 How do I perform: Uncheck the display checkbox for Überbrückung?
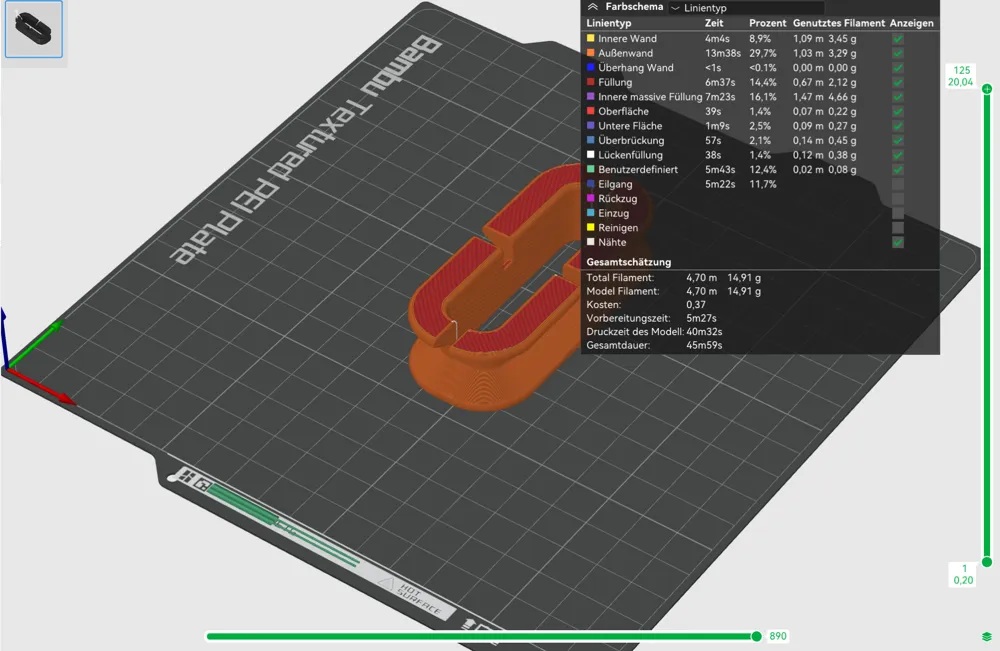pyautogui.click(x=898, y=141)
